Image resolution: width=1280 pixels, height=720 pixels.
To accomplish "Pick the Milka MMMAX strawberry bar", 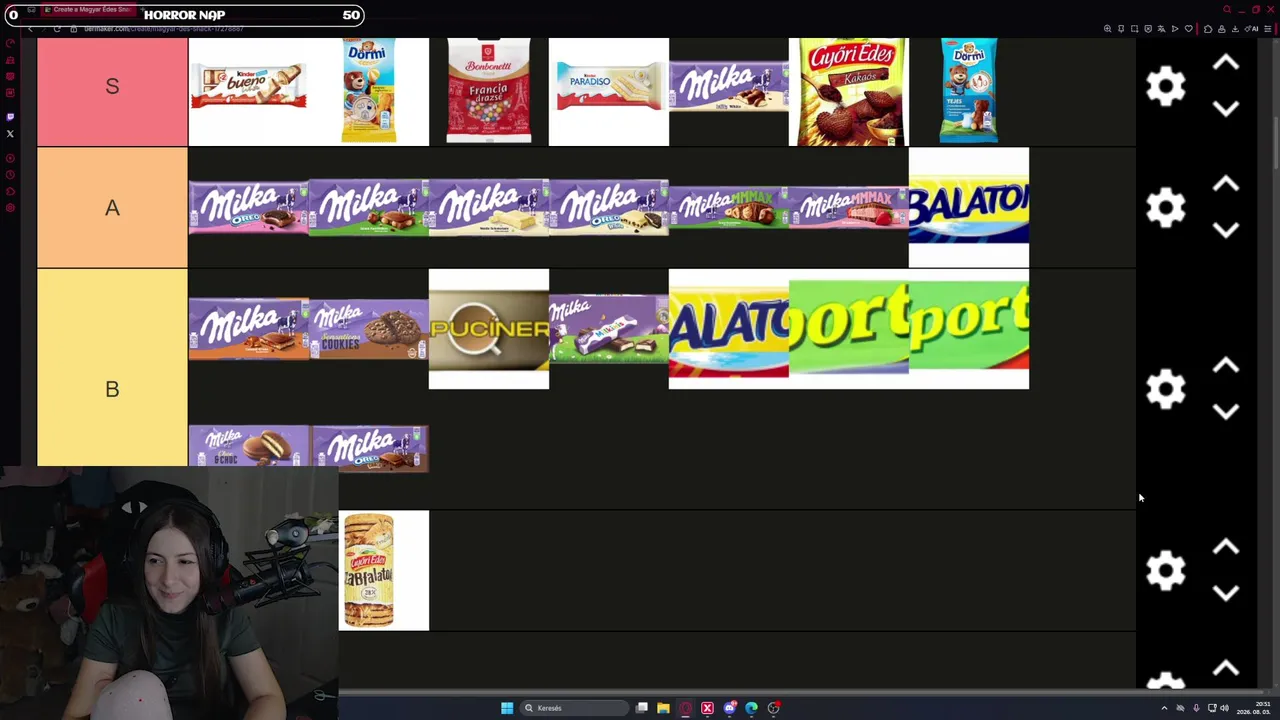I will click(x=848, y=208).
